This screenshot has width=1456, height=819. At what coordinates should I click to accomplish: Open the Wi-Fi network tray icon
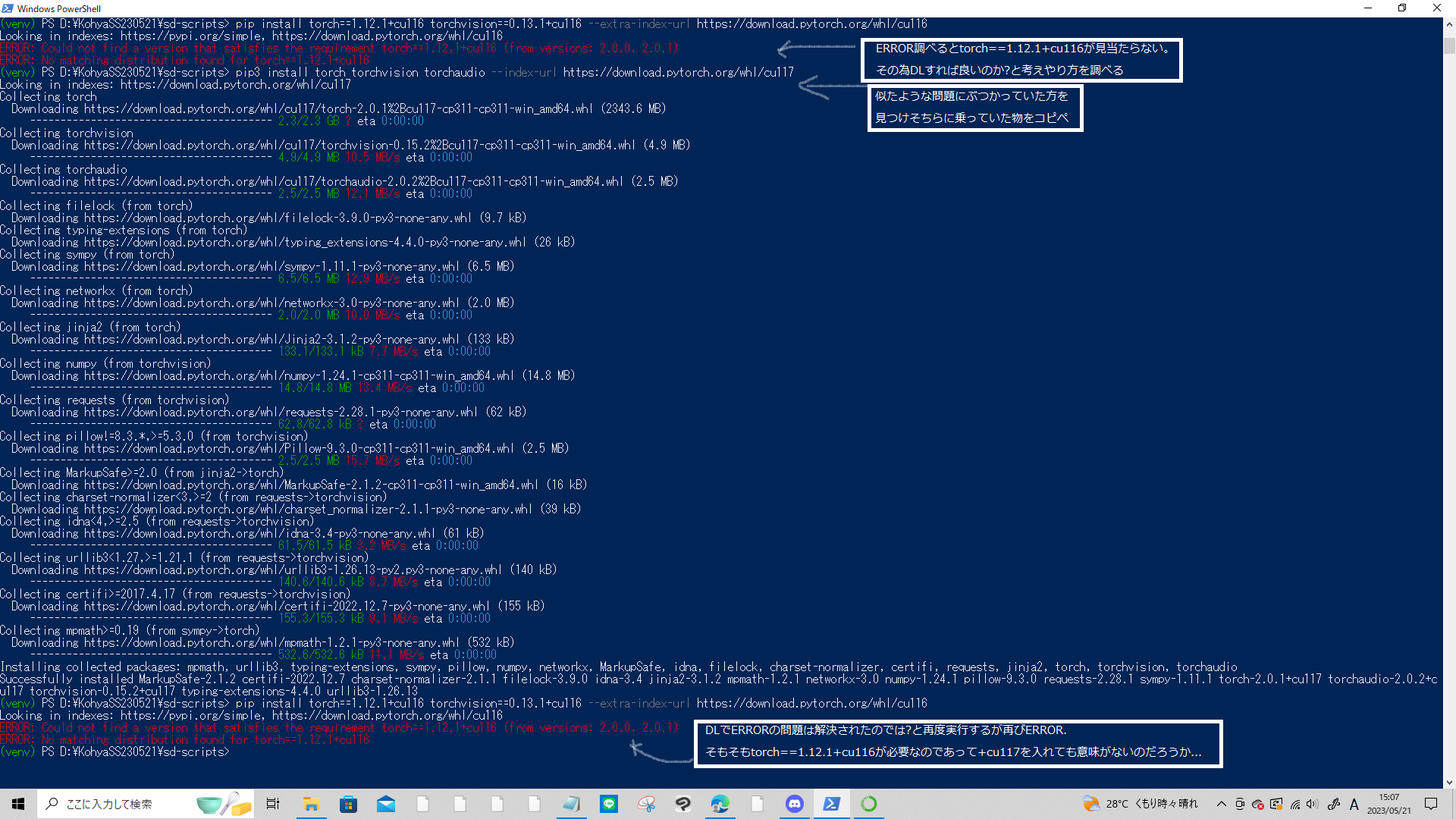[x=1295, y=804]
